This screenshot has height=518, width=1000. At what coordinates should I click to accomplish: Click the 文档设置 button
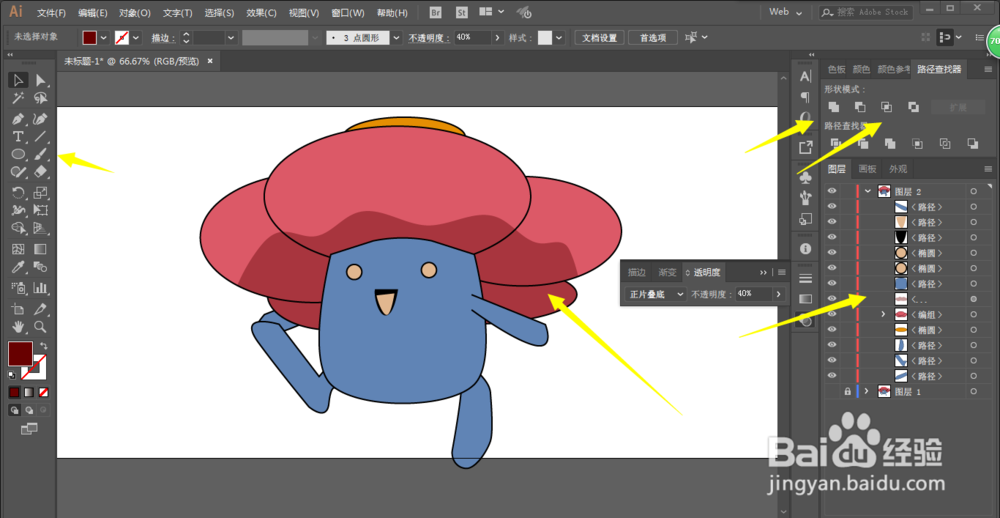pos(600,37)
